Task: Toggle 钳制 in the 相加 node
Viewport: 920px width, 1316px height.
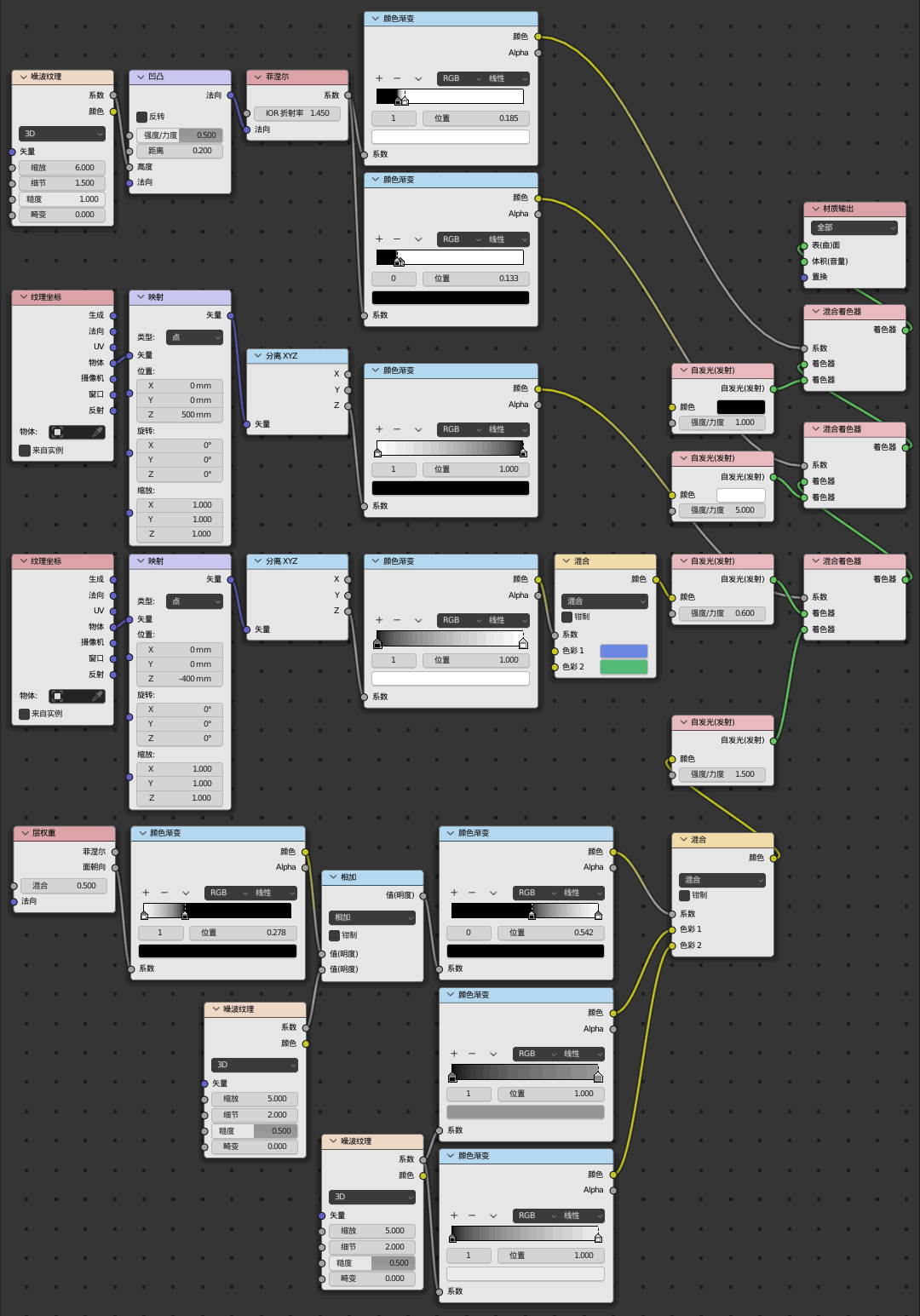Action: click(334, 935)
